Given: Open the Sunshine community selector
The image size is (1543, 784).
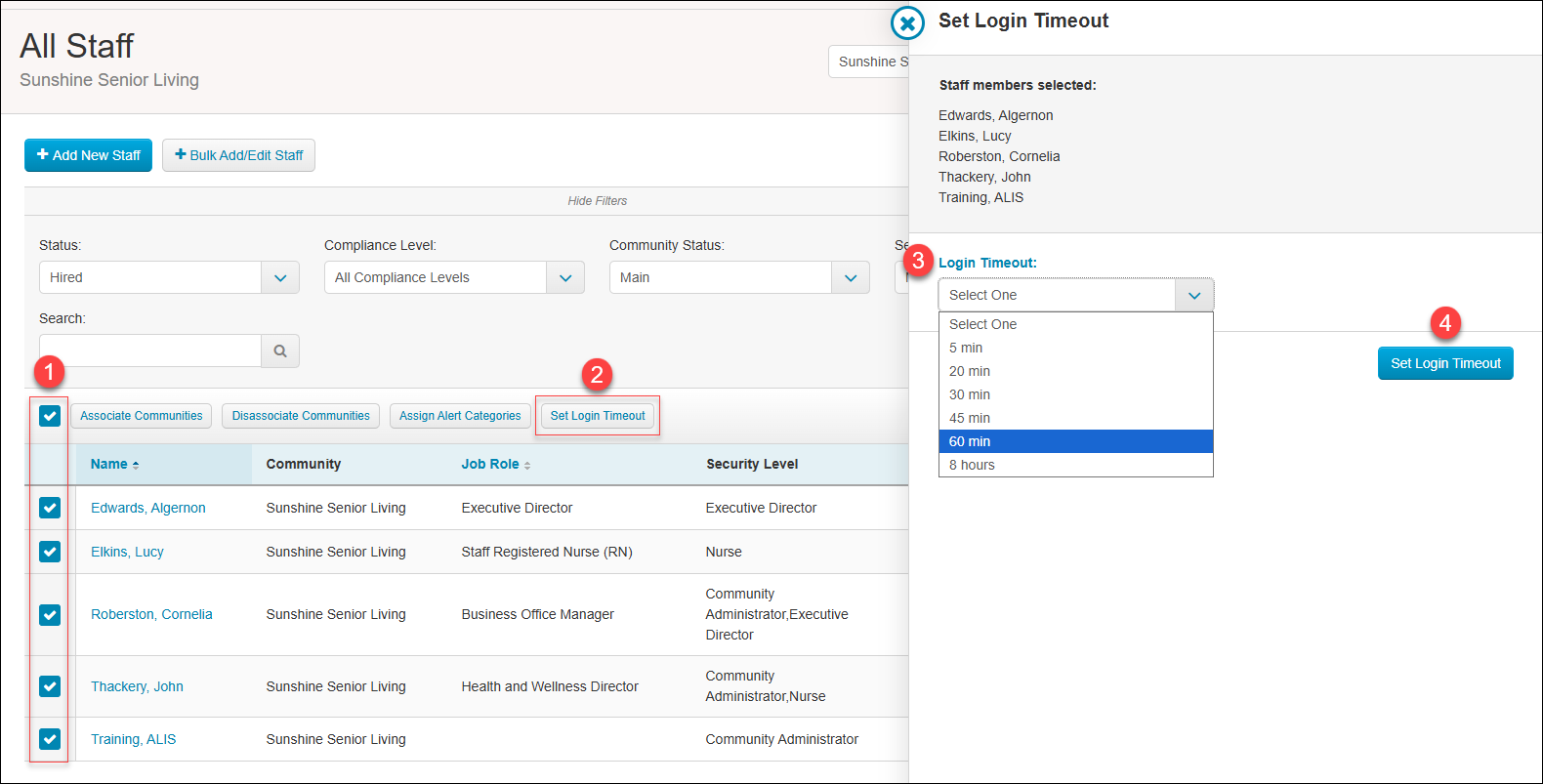Looking at the screenshot, I should 868,62.
